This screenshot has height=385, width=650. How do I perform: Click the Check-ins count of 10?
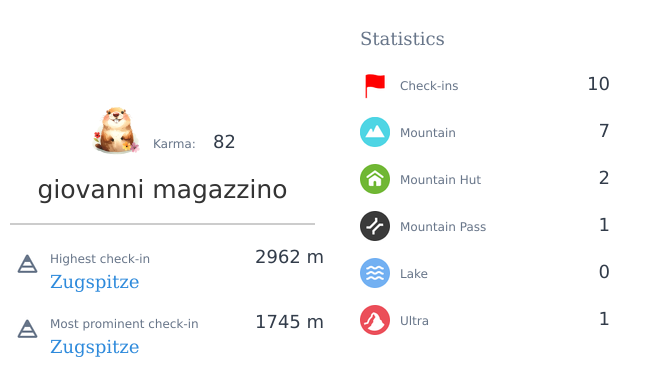pos(598,84)
